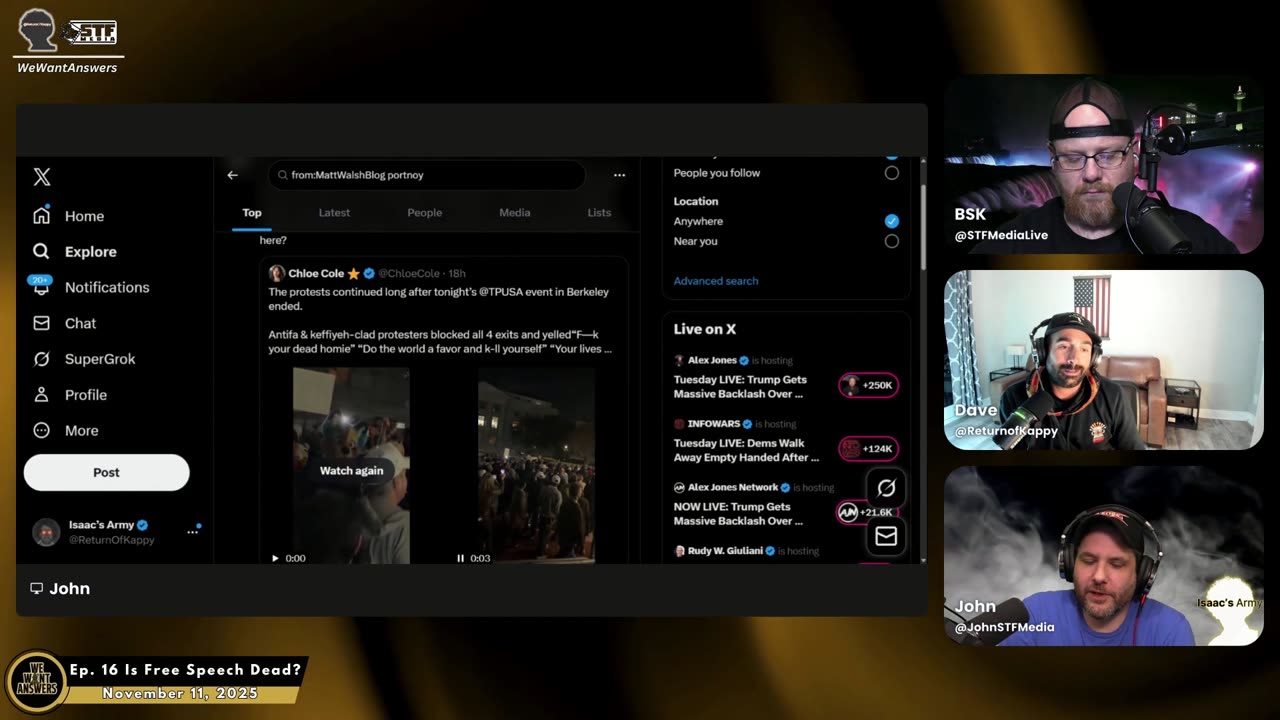Click the @ChloeCole handle link
The width and height of the screenshot is (1280, 720).
[x=408, y=273]
